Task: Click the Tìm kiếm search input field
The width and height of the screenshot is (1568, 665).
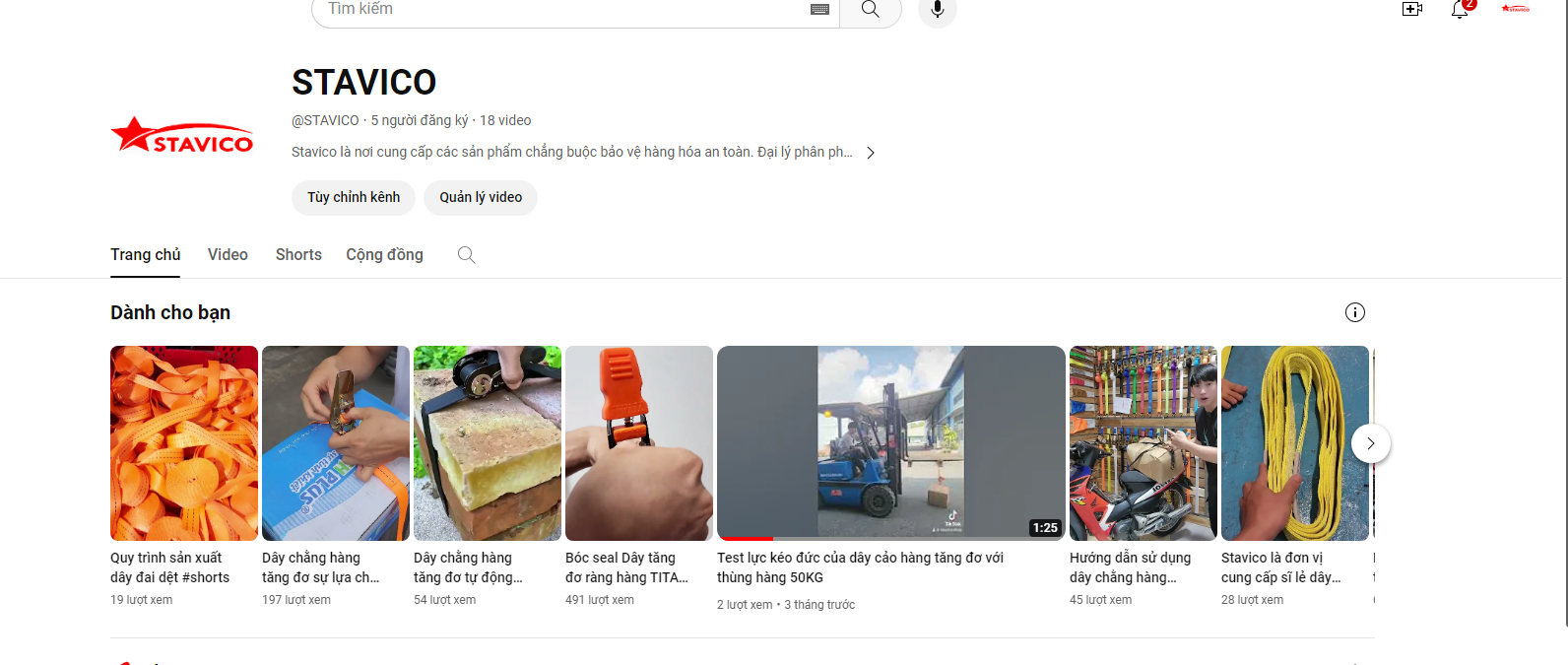Action: click(561, 10)
